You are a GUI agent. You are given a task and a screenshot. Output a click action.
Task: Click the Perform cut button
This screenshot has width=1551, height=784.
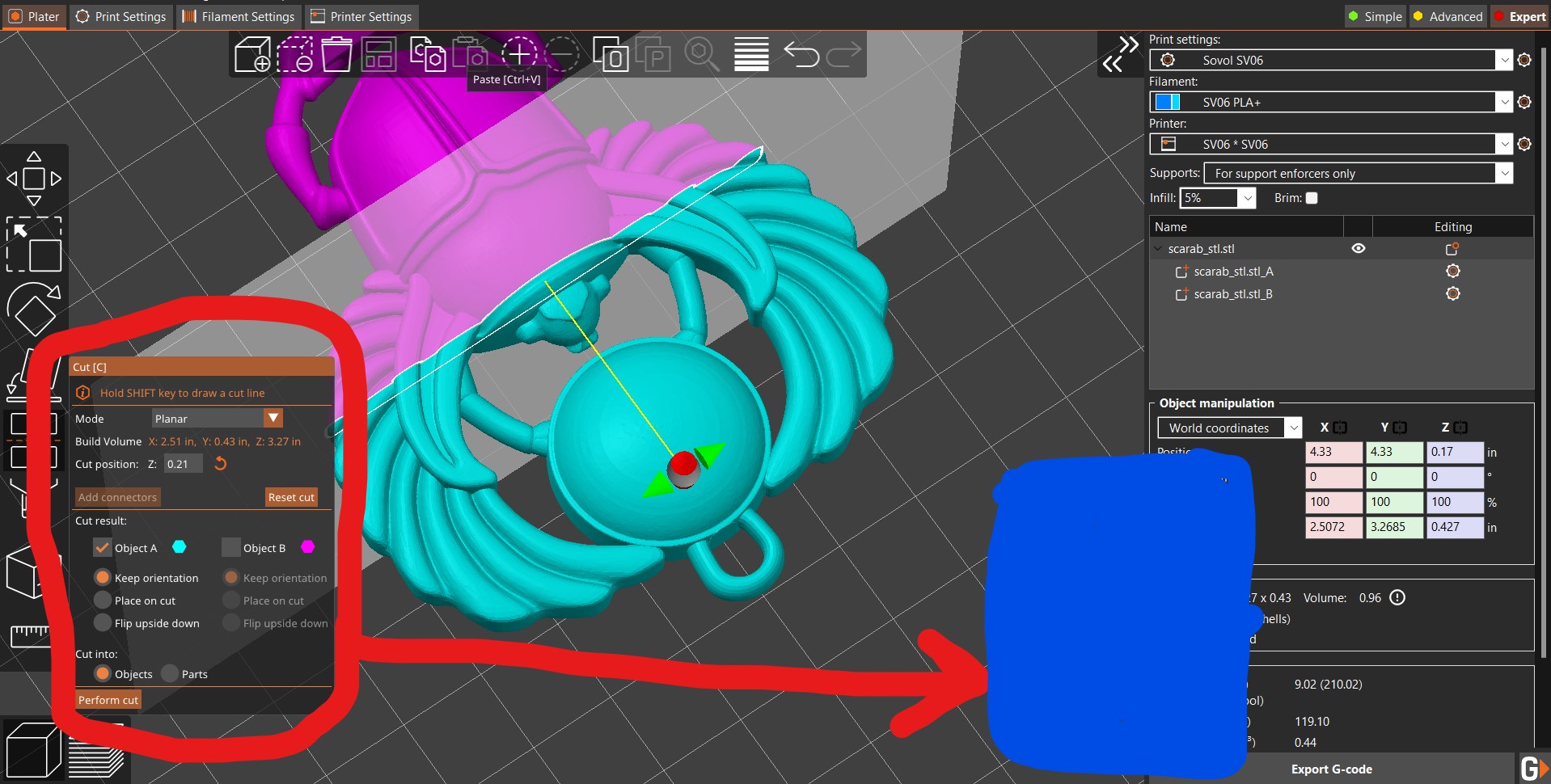click(108, 699)
